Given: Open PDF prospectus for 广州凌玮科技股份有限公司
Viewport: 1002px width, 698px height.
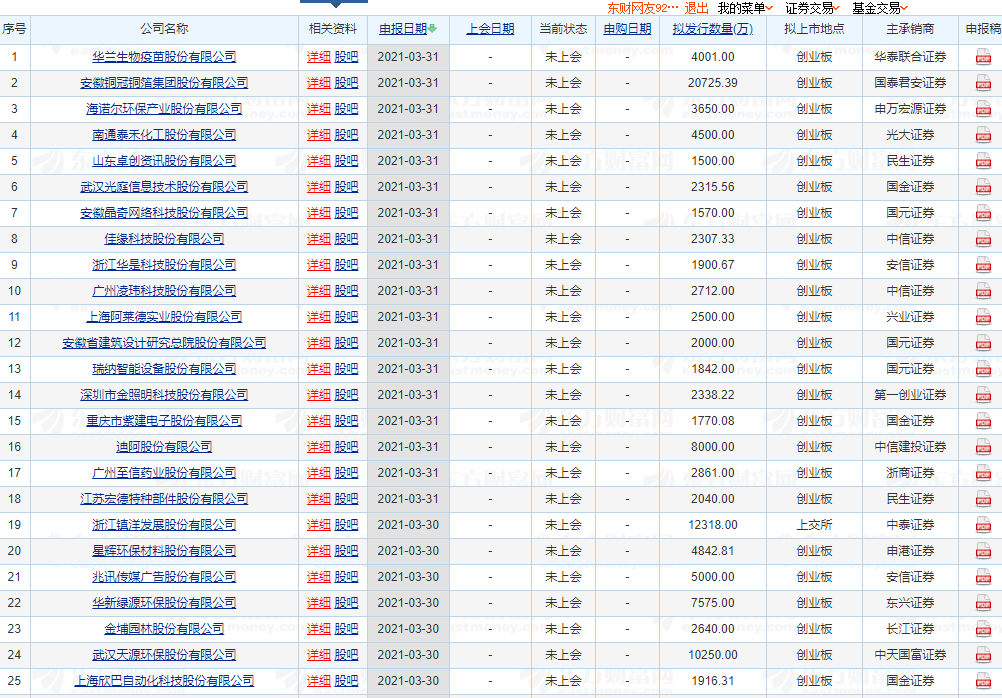Looking at the screenshot, I should pyautogui.click(x=983, y=291).
